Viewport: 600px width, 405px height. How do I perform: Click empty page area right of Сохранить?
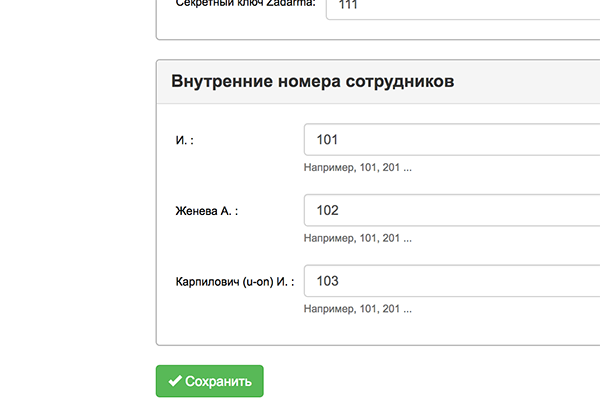[430, 381]
